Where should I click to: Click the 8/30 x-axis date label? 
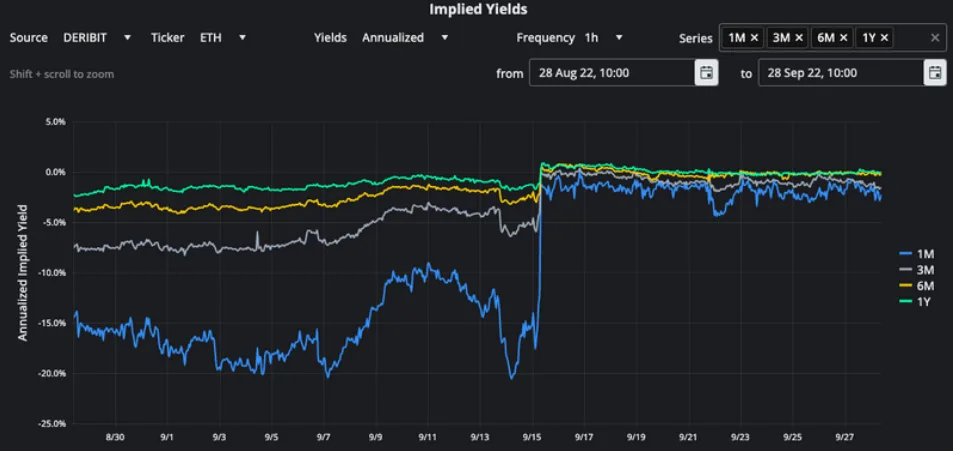coord(115,436)
